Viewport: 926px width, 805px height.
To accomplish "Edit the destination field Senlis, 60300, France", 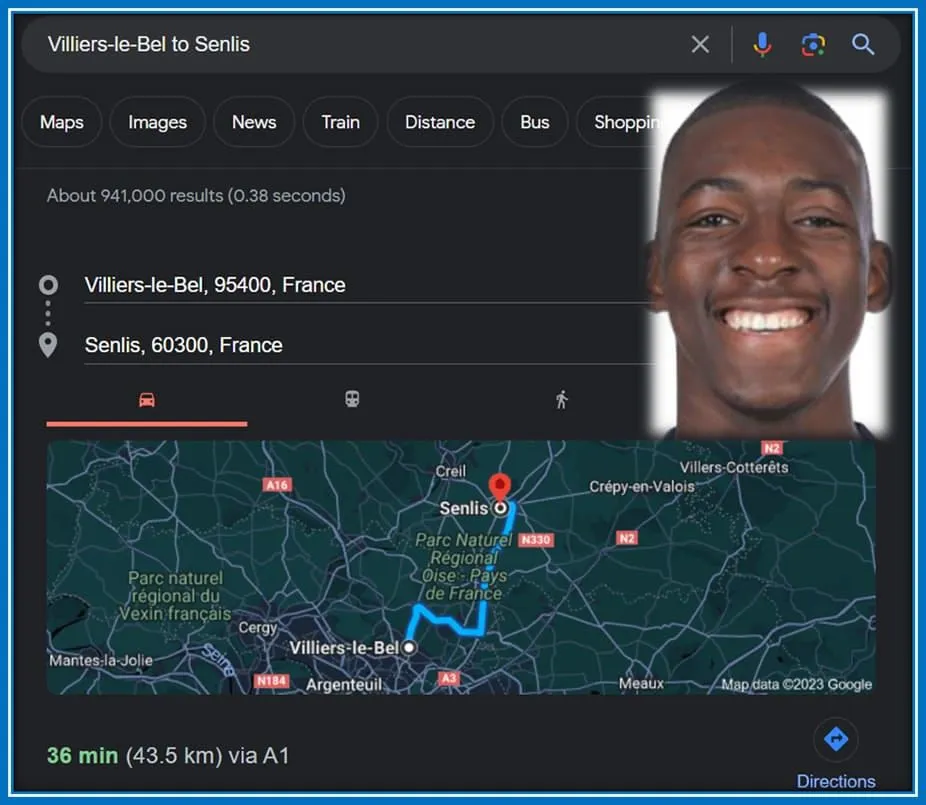I will pos(366,346).
